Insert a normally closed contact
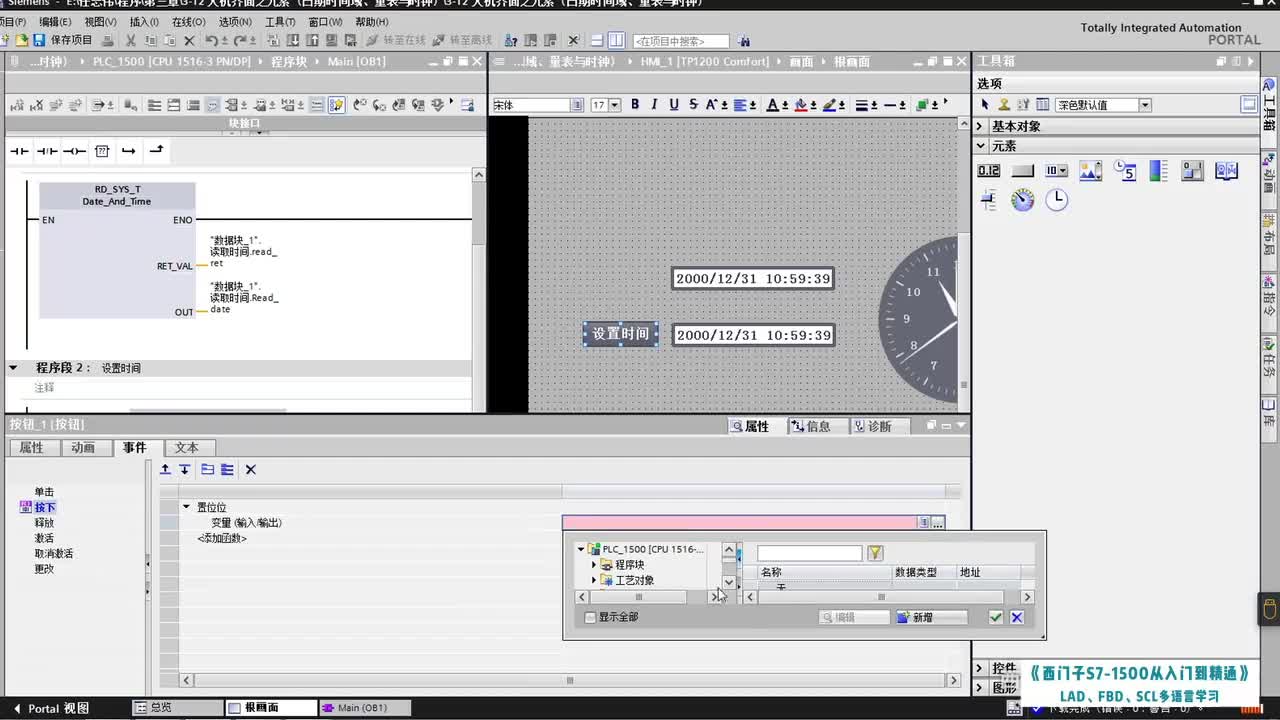 click(47, 151)
